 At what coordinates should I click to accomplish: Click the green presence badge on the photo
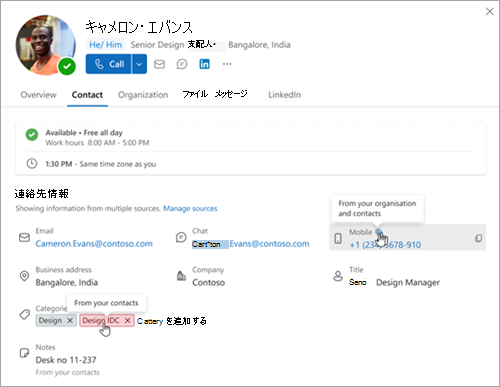click(x=67, y=66)
